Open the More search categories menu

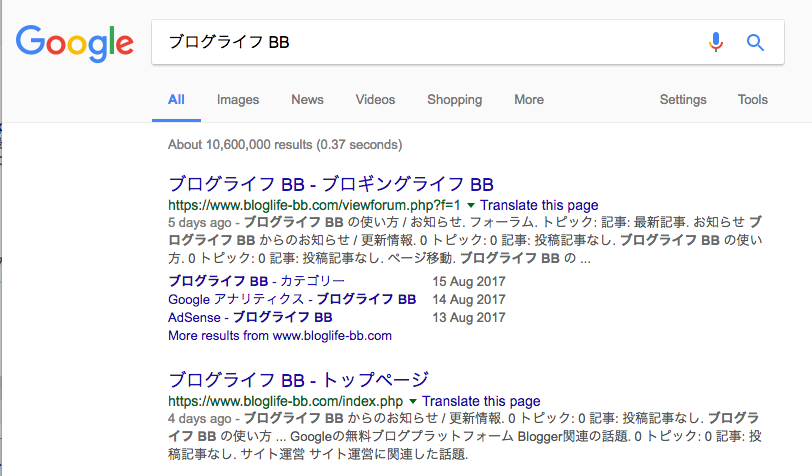[528, 100]
